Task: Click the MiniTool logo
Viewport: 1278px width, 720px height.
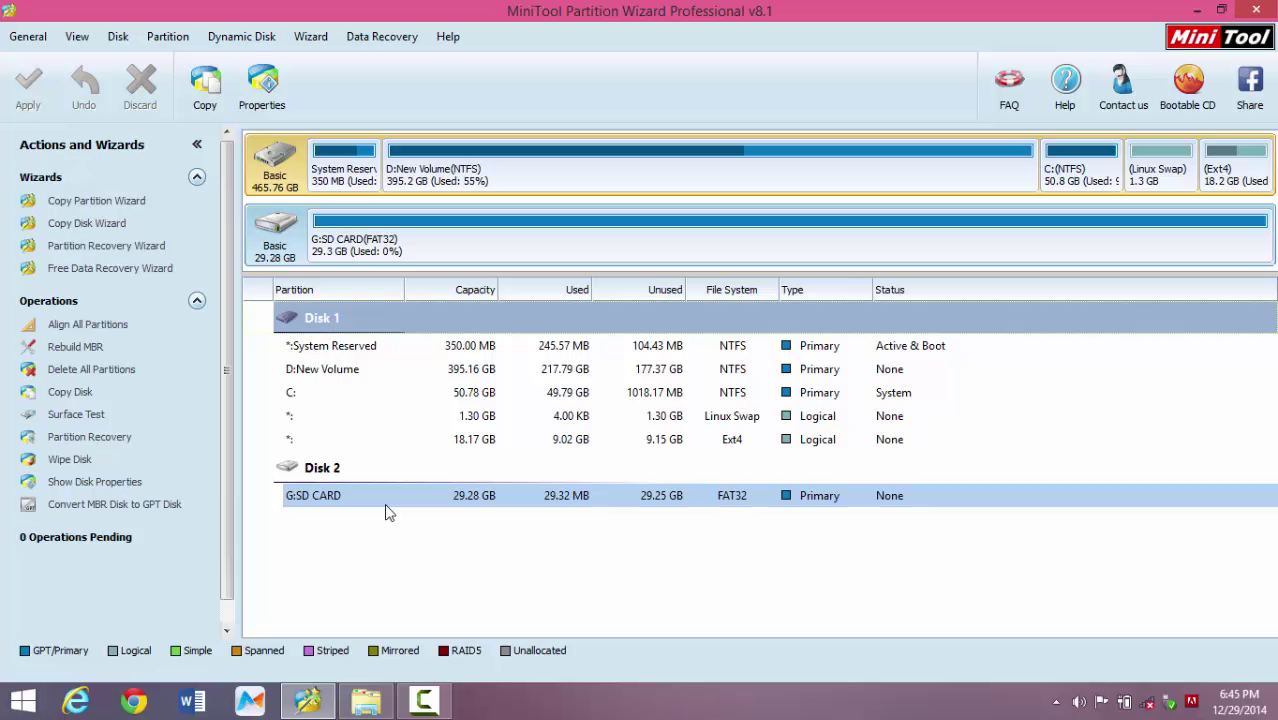Action: (1219, 37)
